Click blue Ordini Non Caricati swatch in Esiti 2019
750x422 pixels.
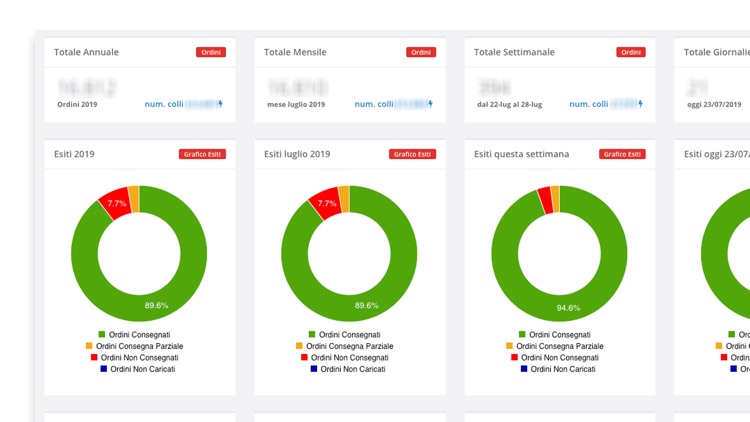point(104,369)
